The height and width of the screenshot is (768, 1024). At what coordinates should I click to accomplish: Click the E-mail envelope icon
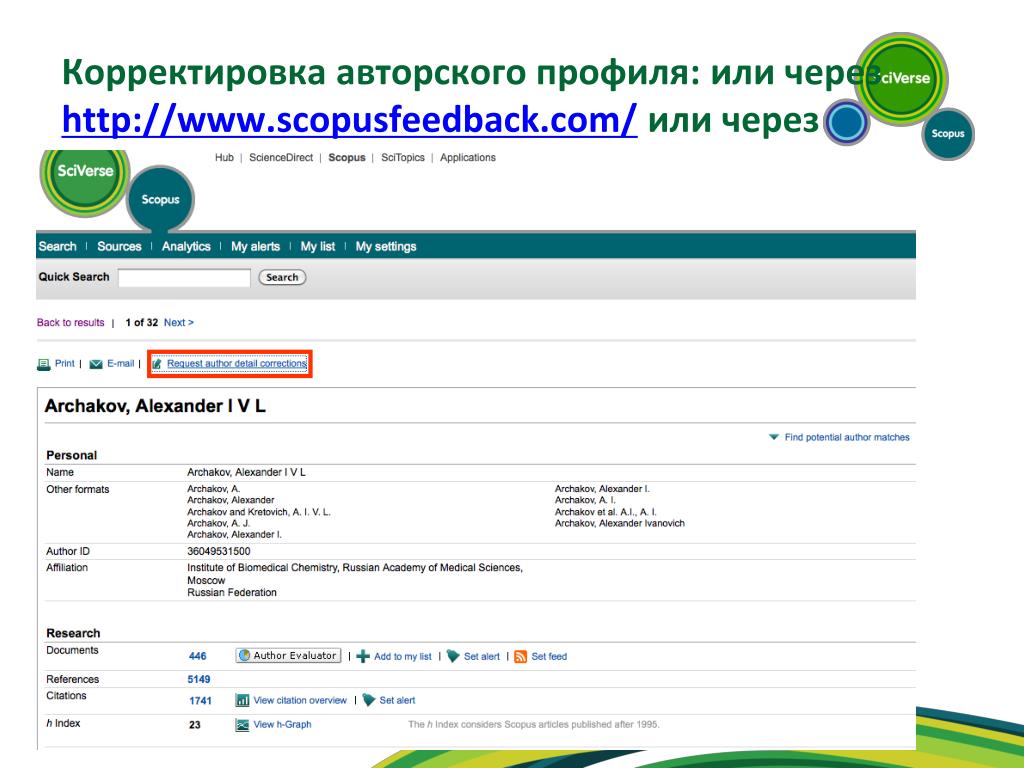tap(96, 364)
